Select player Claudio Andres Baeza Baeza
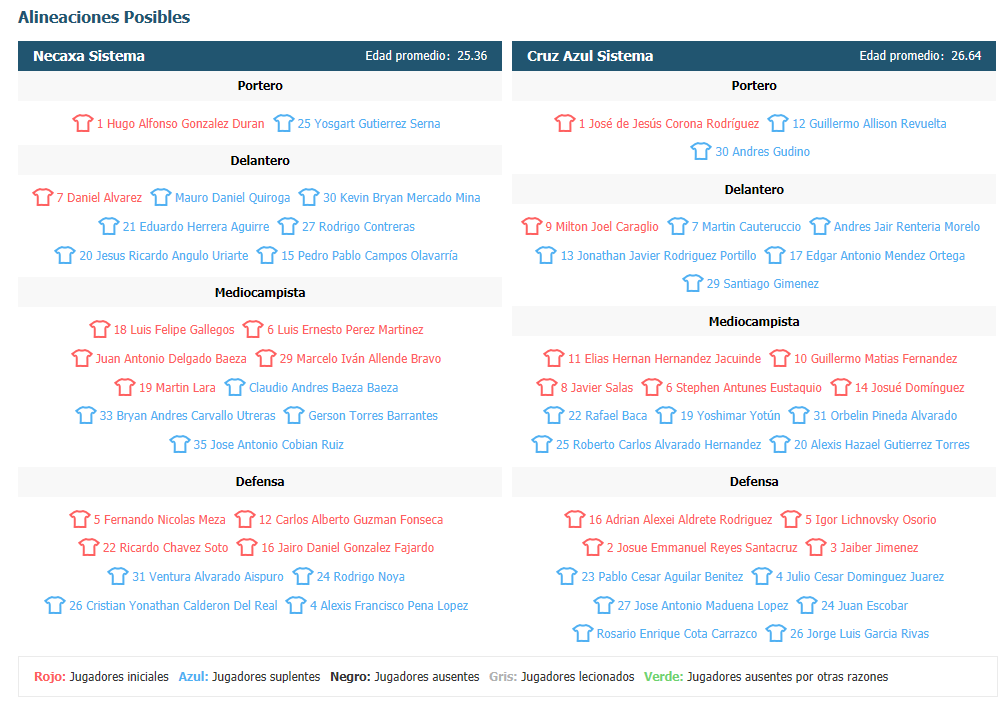 click(323, 387)
